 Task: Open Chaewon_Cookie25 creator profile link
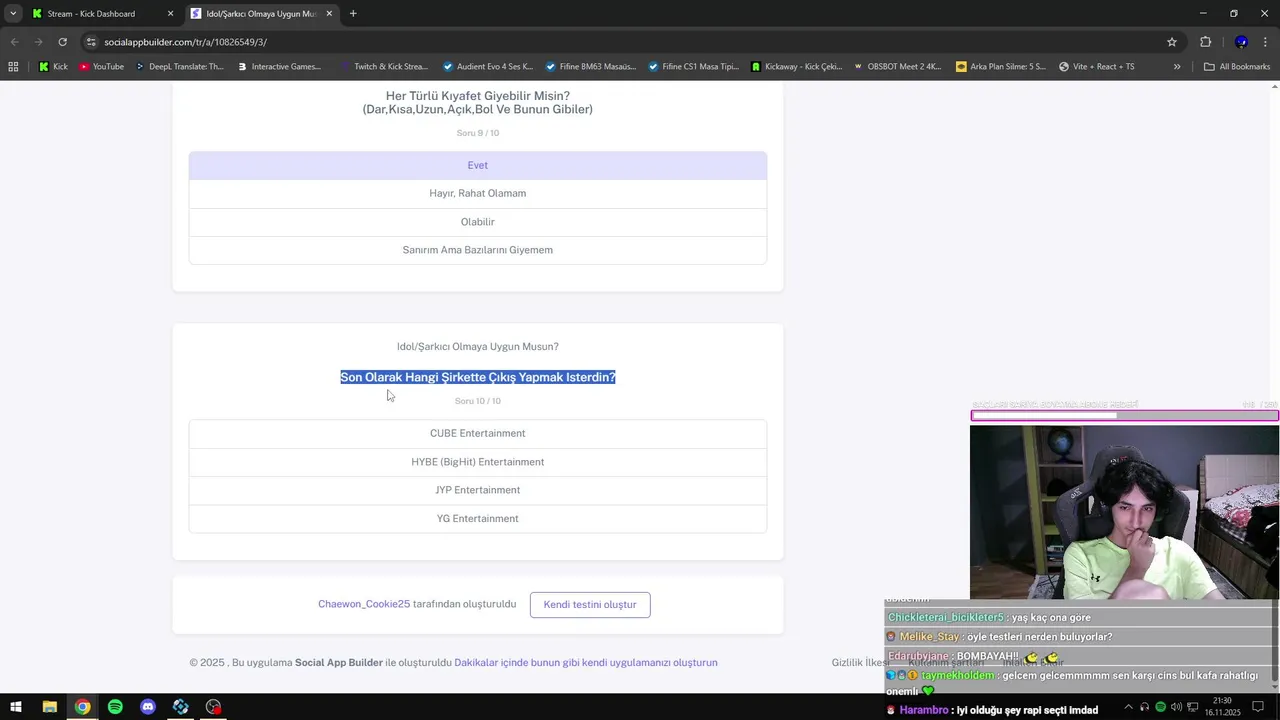(364, 604)
